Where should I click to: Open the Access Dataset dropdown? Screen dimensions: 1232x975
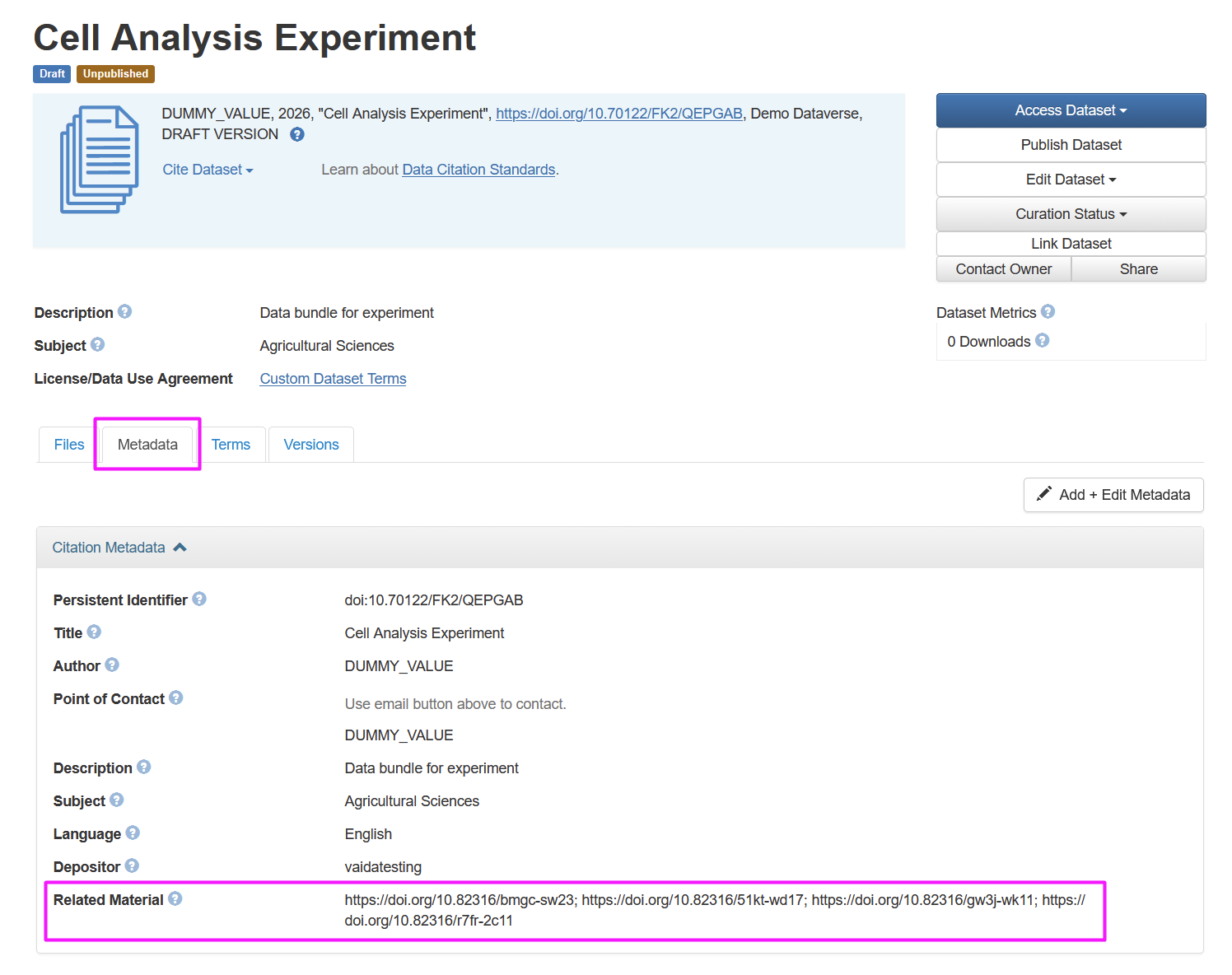tap(1071, 110)
